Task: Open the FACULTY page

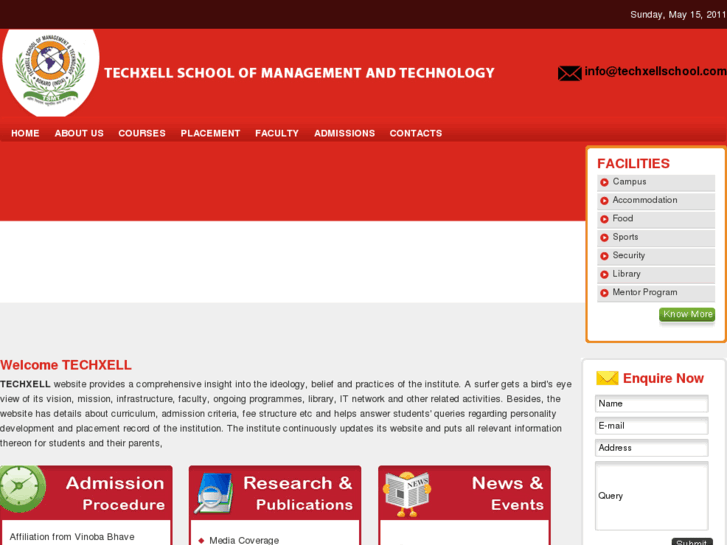Action: [x=277, y=133]
